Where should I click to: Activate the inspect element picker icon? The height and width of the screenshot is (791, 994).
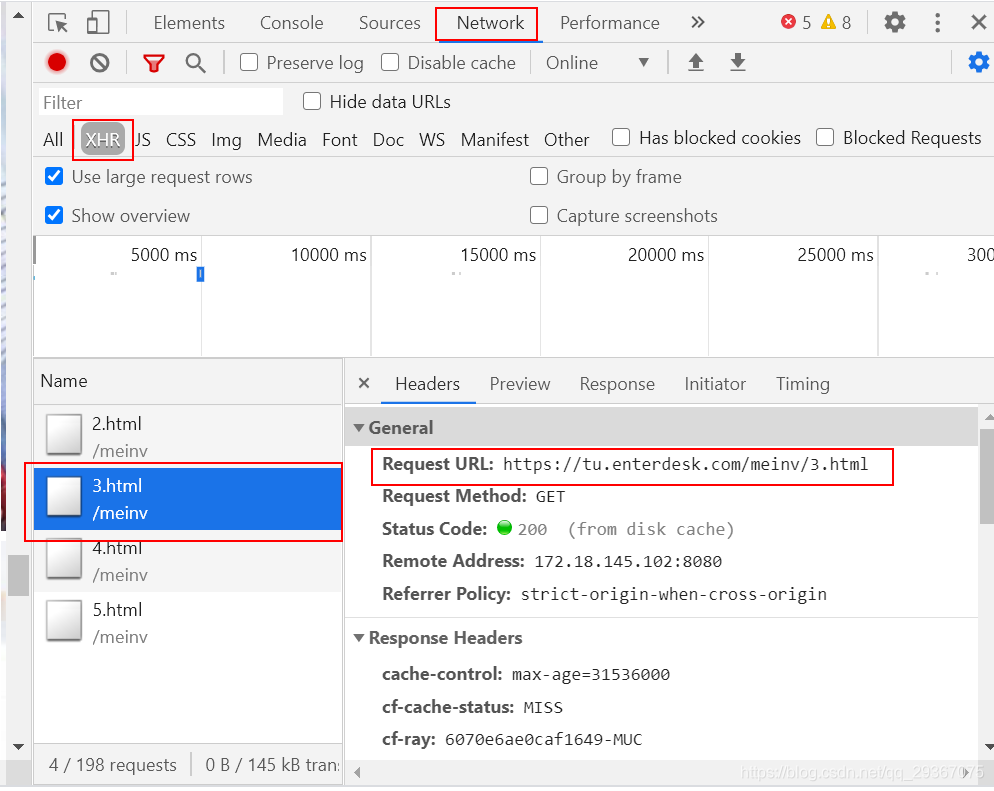coord(58,23)
